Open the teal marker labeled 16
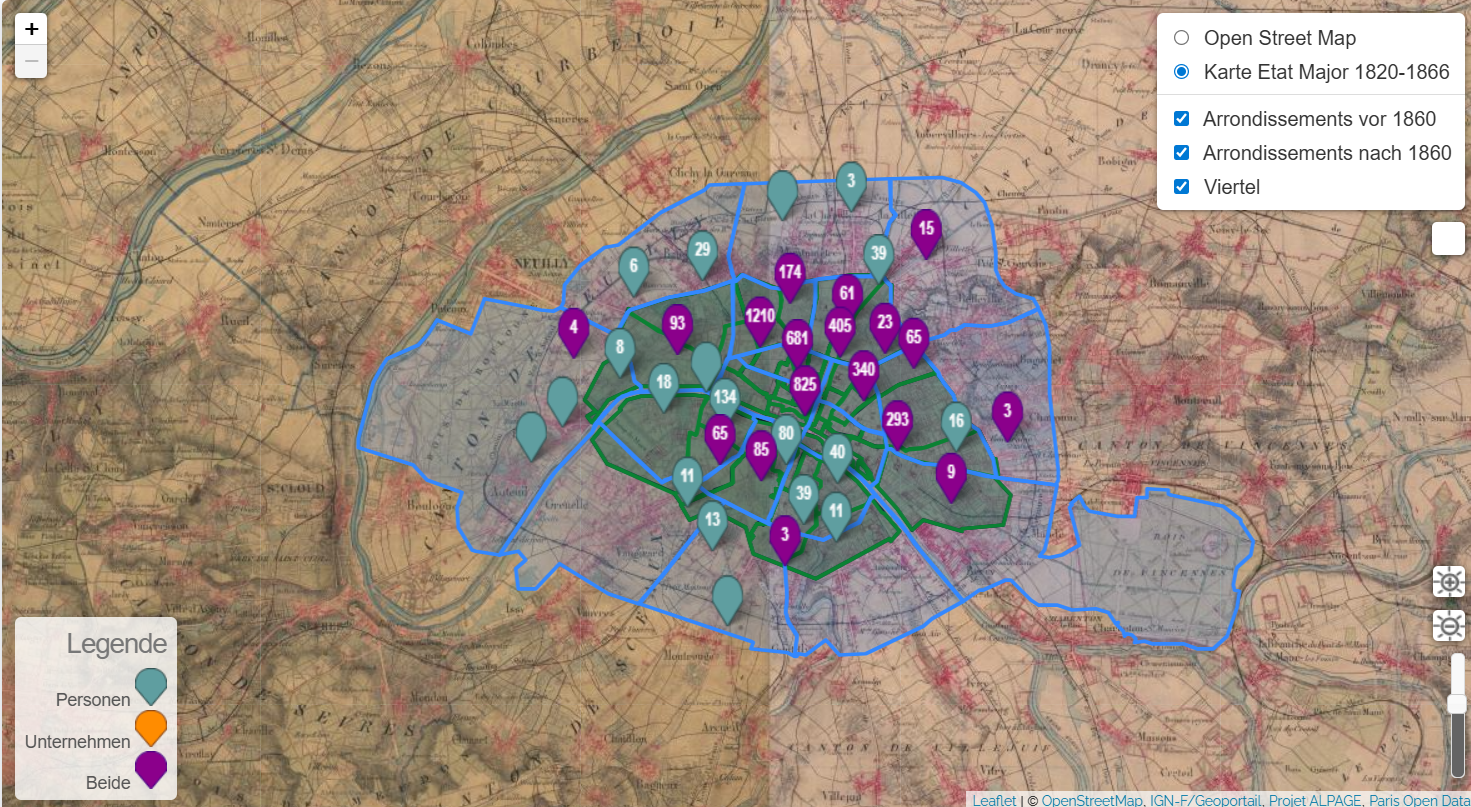This screenshot has height=807, width=1471. coord(957,426)
